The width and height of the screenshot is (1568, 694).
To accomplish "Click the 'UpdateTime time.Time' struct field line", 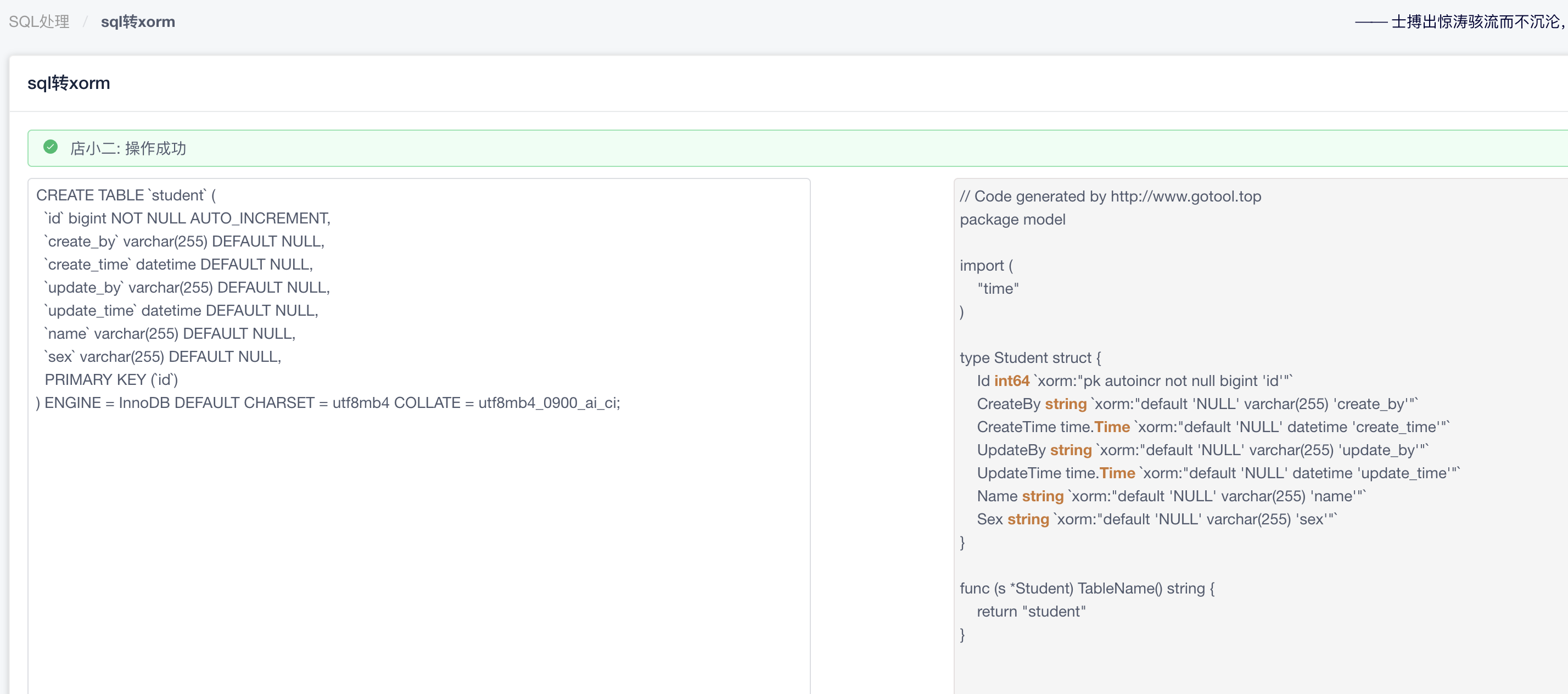I will 1219,474.
